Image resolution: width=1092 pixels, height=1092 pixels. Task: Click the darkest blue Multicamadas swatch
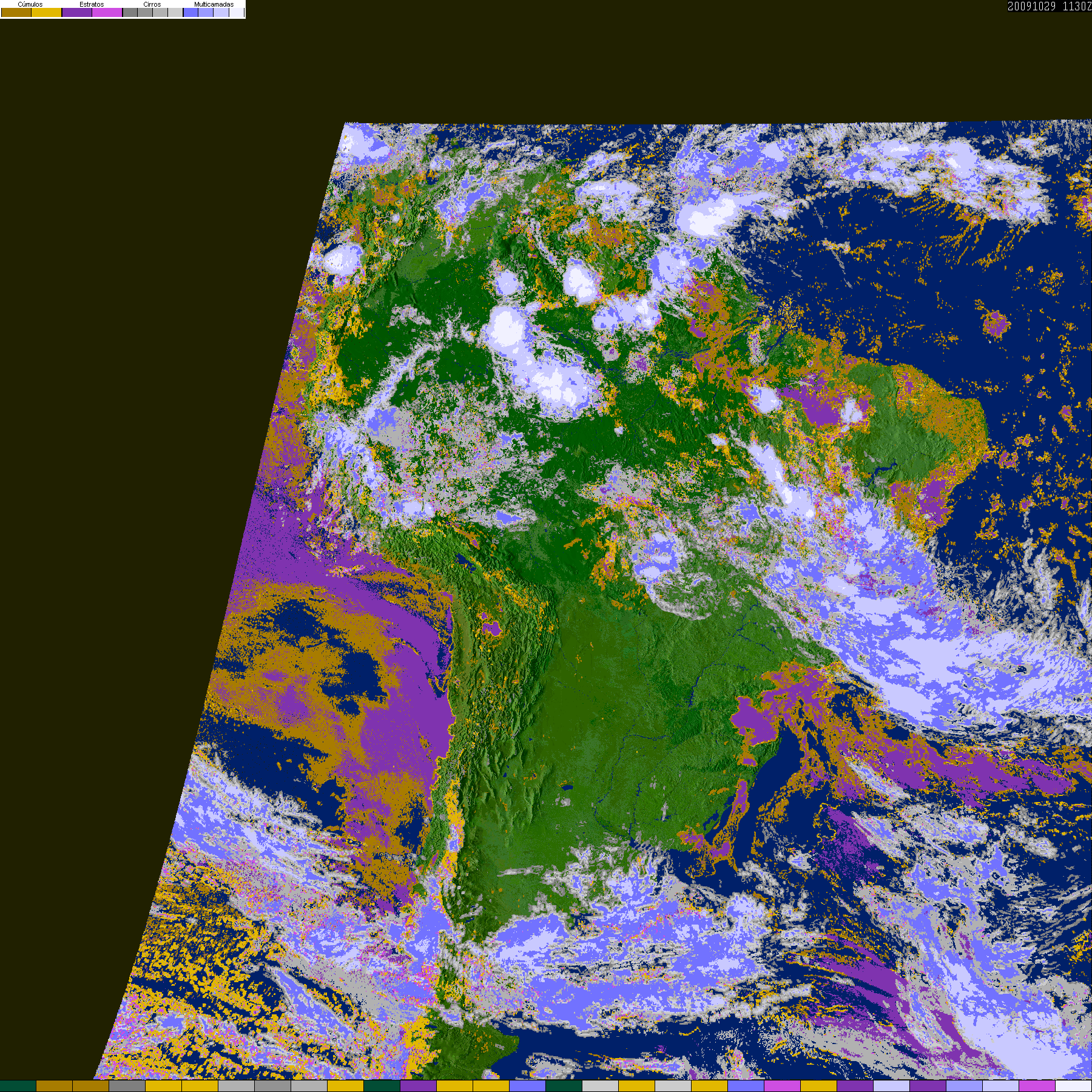[190, 12]
